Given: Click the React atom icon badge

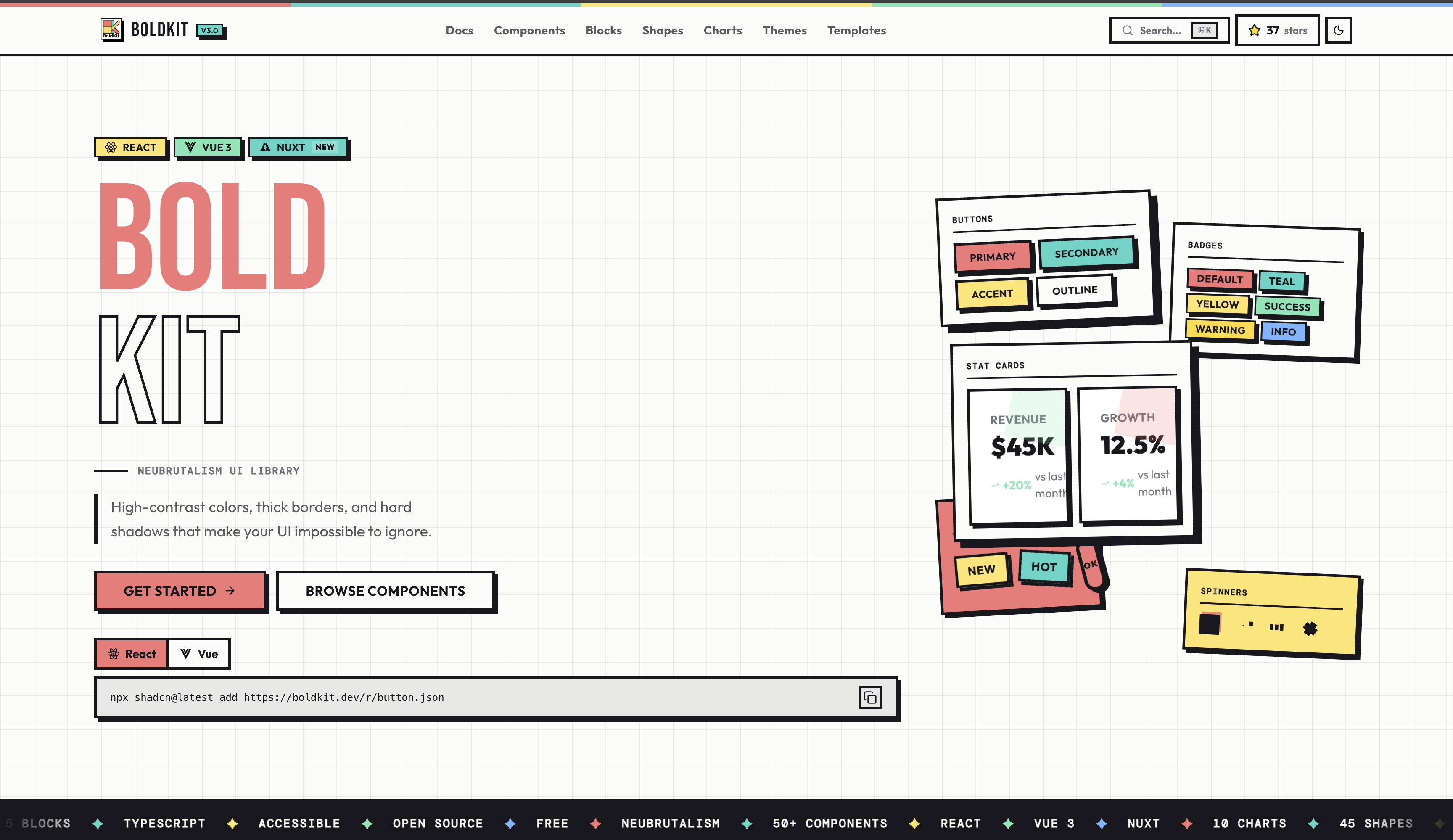Looking at the screenshot, I should [111, 148].
